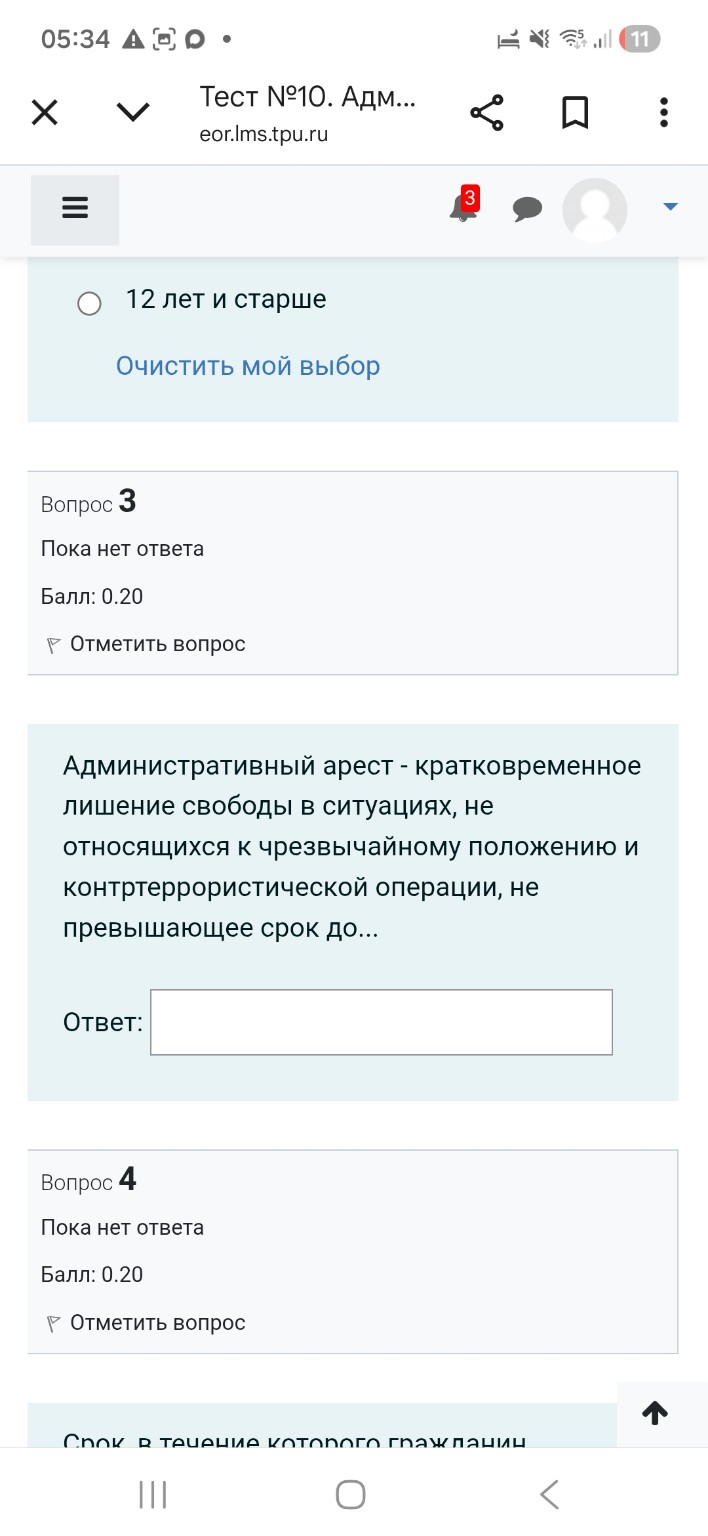Open the messages chat panel
The height and width of the screenshot is (1536, 708).
(x=528, y=210)
